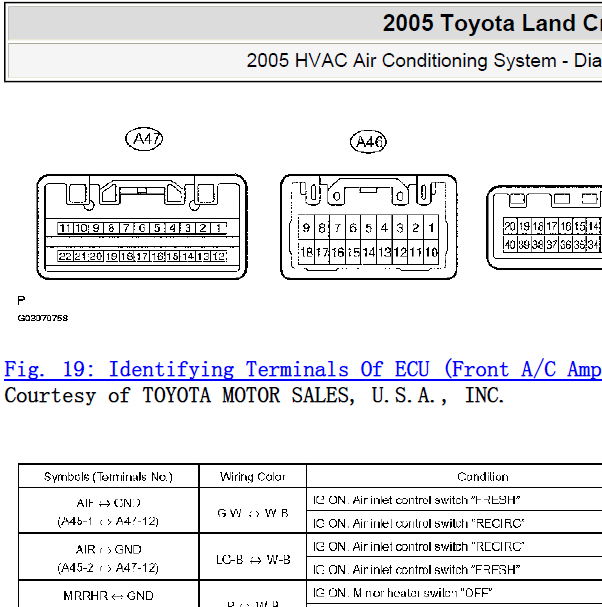The width and height of the screenshot is (602, 607).
Task: Select the A45-2 ↔ A47-12 terminal text
Action: coord(108,568)
